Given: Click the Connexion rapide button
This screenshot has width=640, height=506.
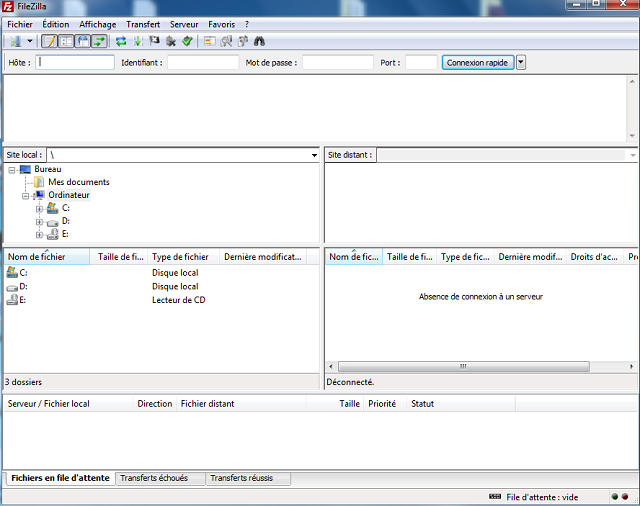Looking at the screenshot, I should pyautogui.click(x=478, y=62).
